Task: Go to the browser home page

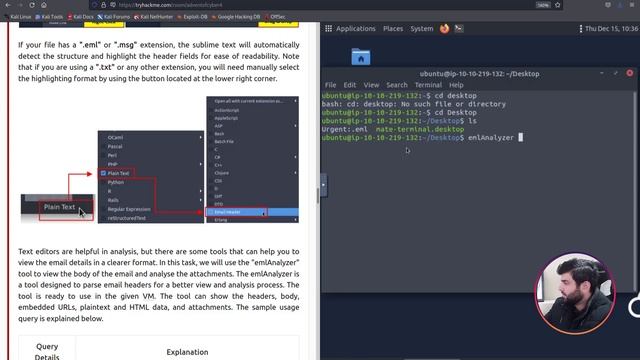Action: (x=44, y=5)
